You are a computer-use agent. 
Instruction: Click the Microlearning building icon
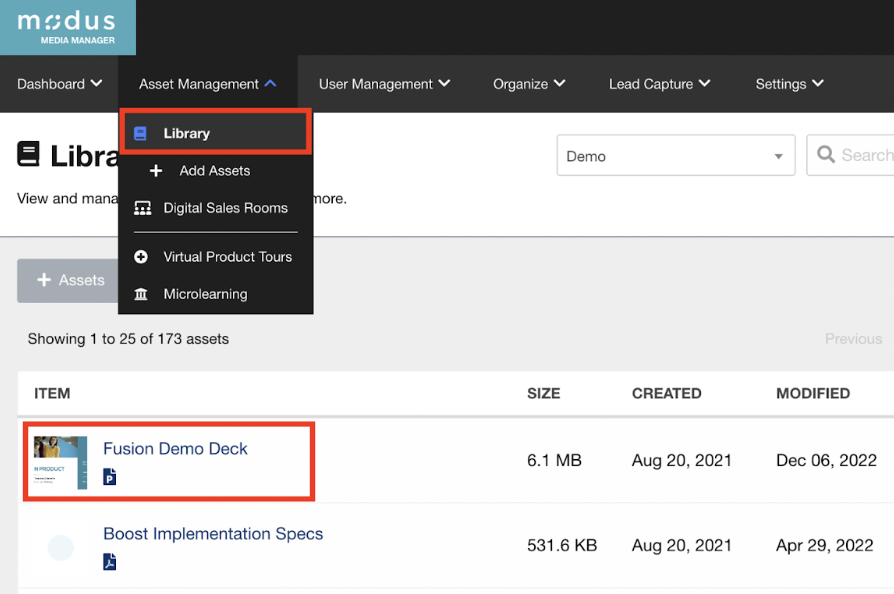[141, 294]
